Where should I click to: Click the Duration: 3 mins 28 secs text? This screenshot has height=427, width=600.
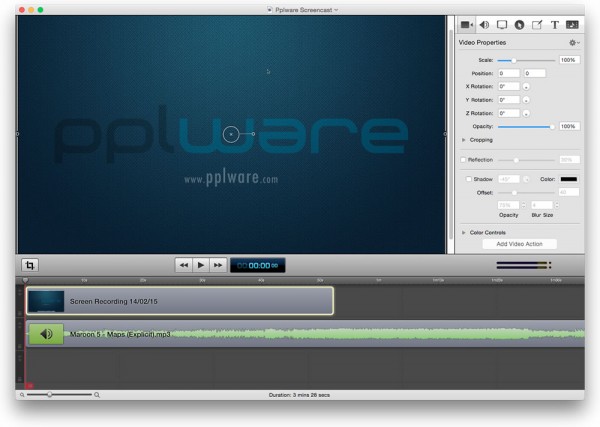pos(299,395)
